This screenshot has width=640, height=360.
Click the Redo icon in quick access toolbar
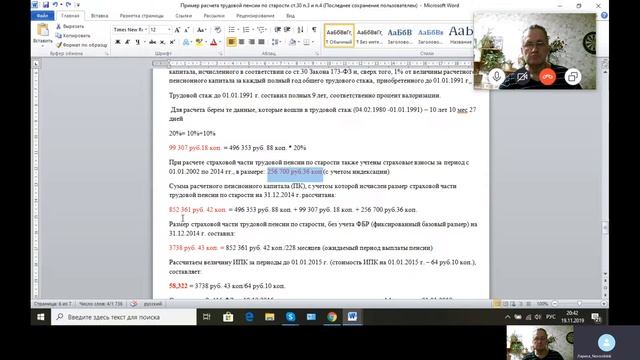tap(68, 5)
